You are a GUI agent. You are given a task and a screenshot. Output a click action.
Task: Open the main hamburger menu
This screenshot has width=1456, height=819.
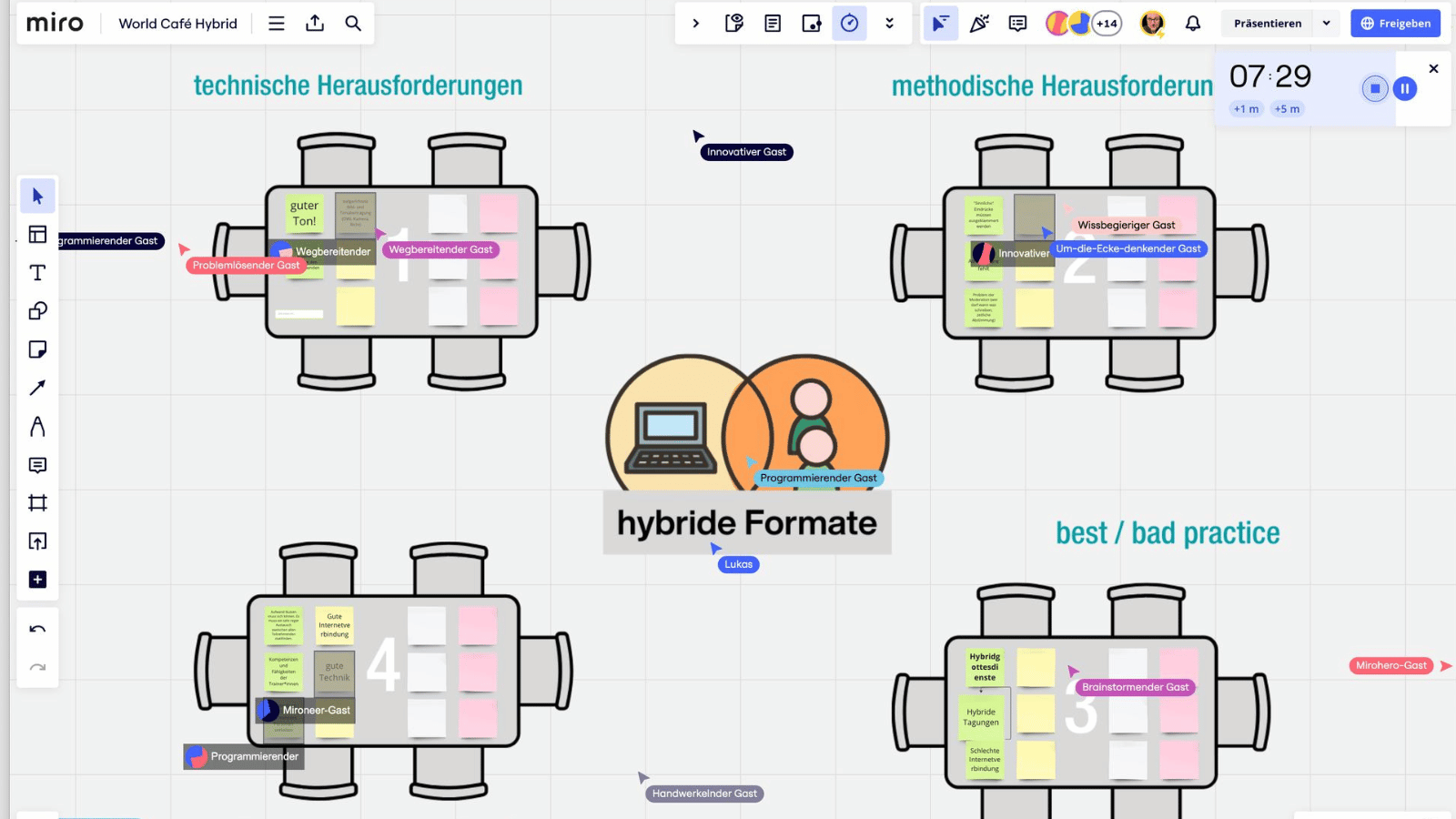[x=277, y=24]
